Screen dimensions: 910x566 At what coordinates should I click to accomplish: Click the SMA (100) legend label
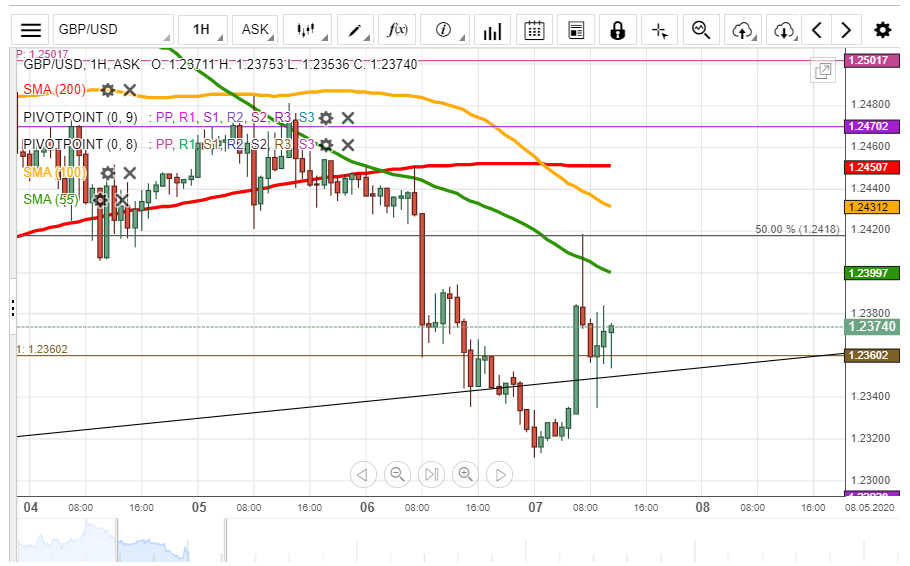pos(55,172)
